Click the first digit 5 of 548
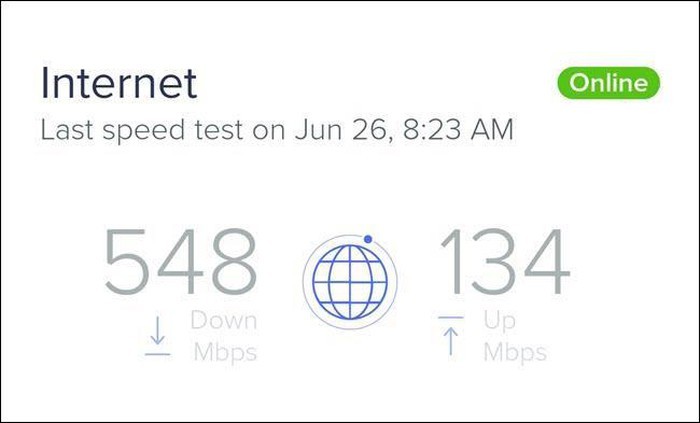Screen dimensions: 700x423 pos(129,264)
